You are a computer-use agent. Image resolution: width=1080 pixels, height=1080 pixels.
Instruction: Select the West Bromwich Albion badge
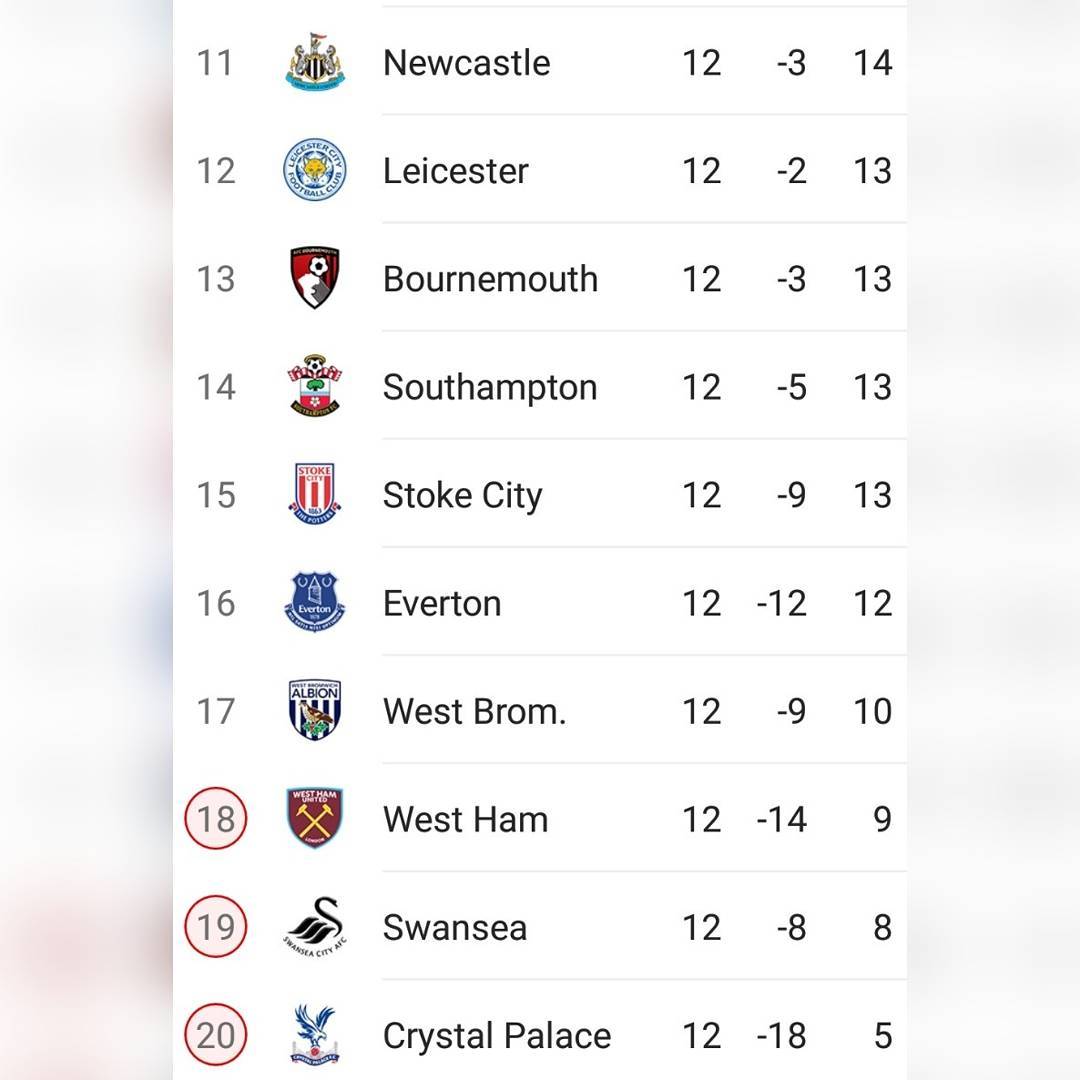pos(315,710)
